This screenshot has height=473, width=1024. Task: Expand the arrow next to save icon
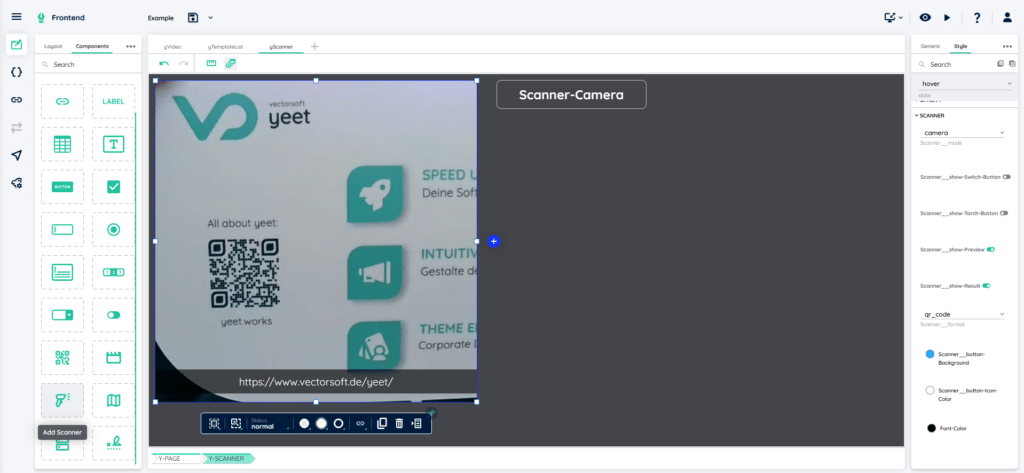210,18
